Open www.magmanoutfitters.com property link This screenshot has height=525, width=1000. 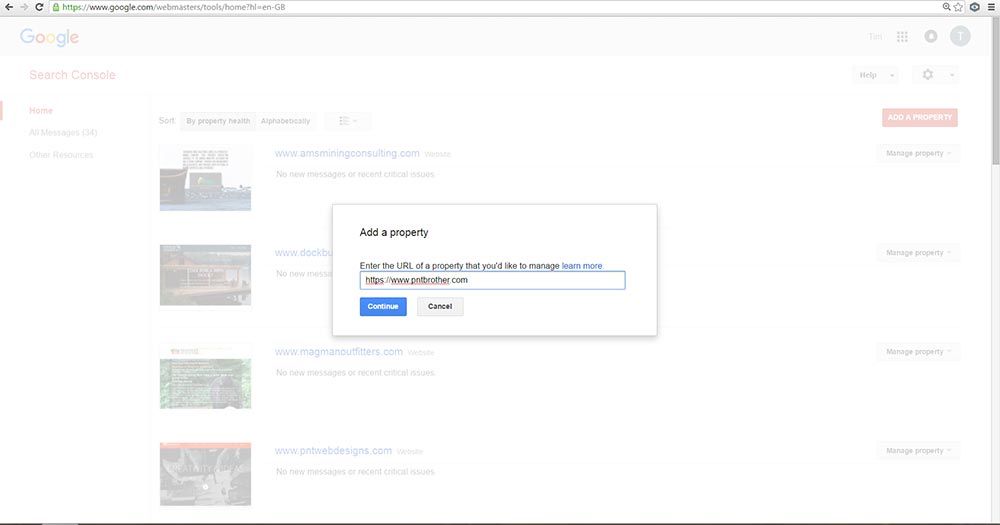(x=339, y=351)
